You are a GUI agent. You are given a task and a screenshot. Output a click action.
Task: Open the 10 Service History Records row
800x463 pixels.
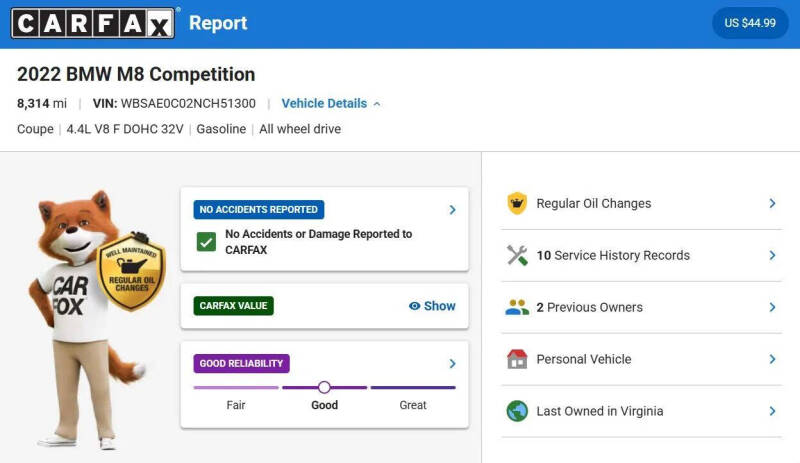pyautogui.click(x=641, y=255)
